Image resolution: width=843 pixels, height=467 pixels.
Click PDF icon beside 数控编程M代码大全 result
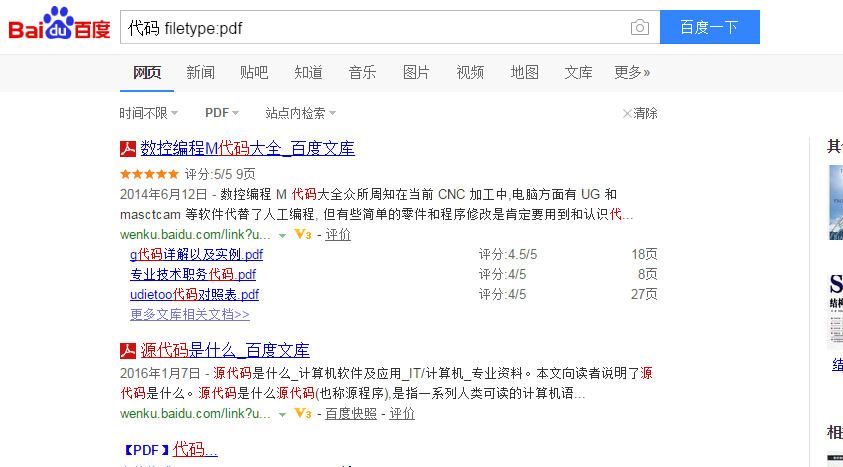point(127,149)
